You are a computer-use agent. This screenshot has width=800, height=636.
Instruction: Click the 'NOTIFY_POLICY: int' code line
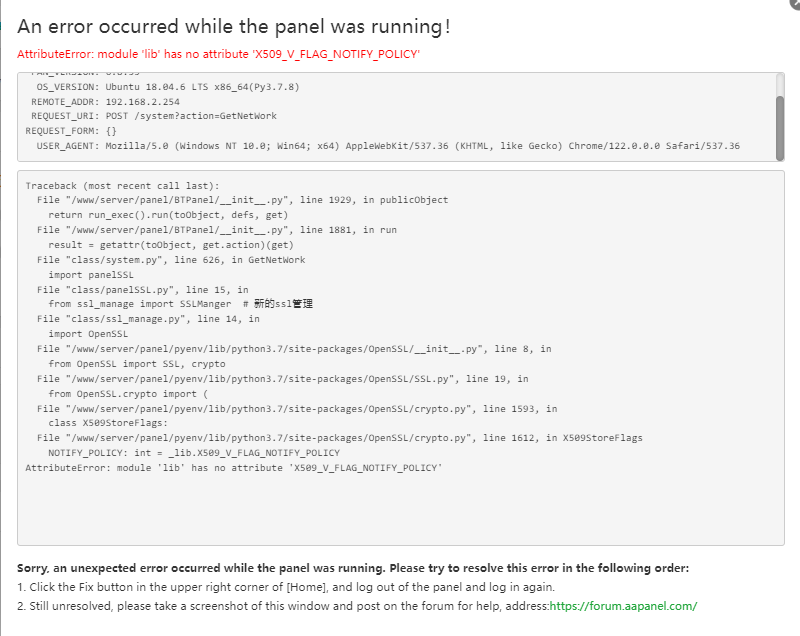[194, 453]
